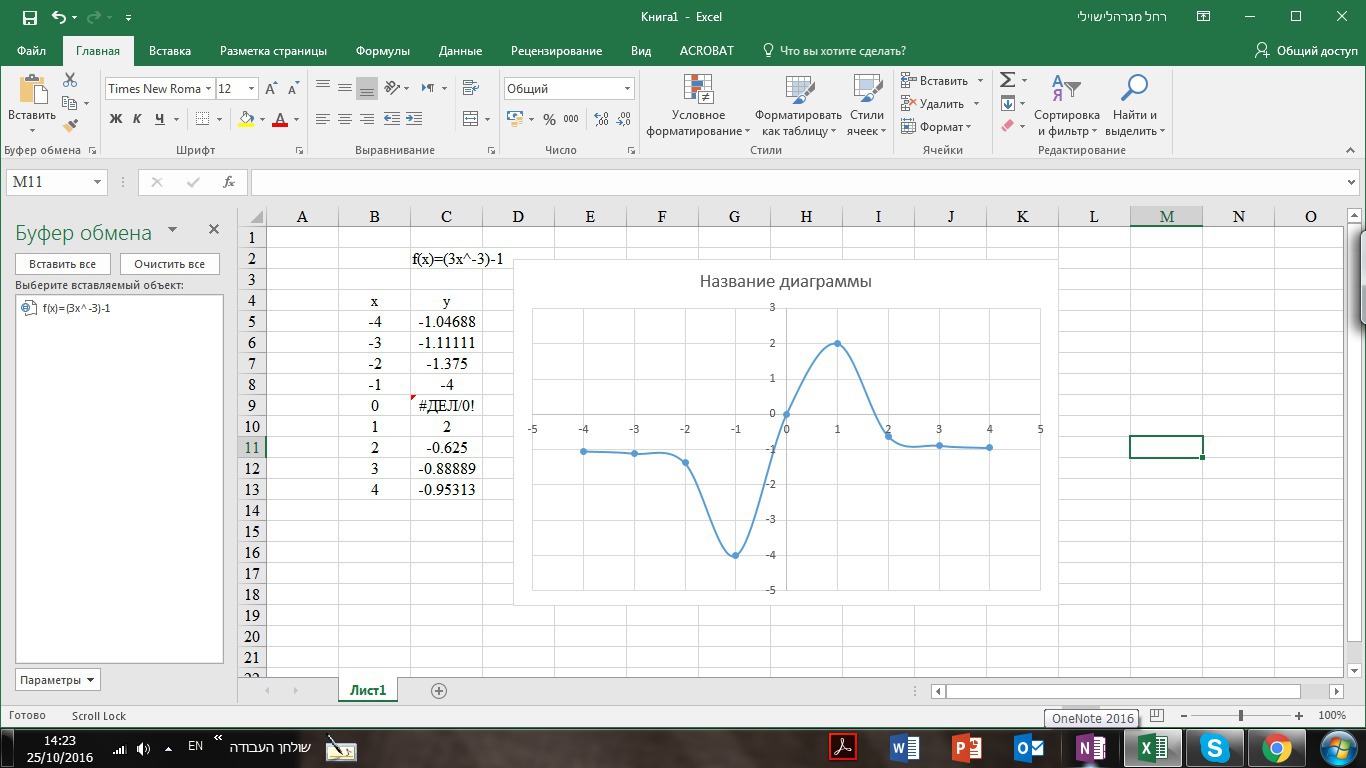
Task: Select the Format Painter brush icon
Action: [x=70, y=126]
